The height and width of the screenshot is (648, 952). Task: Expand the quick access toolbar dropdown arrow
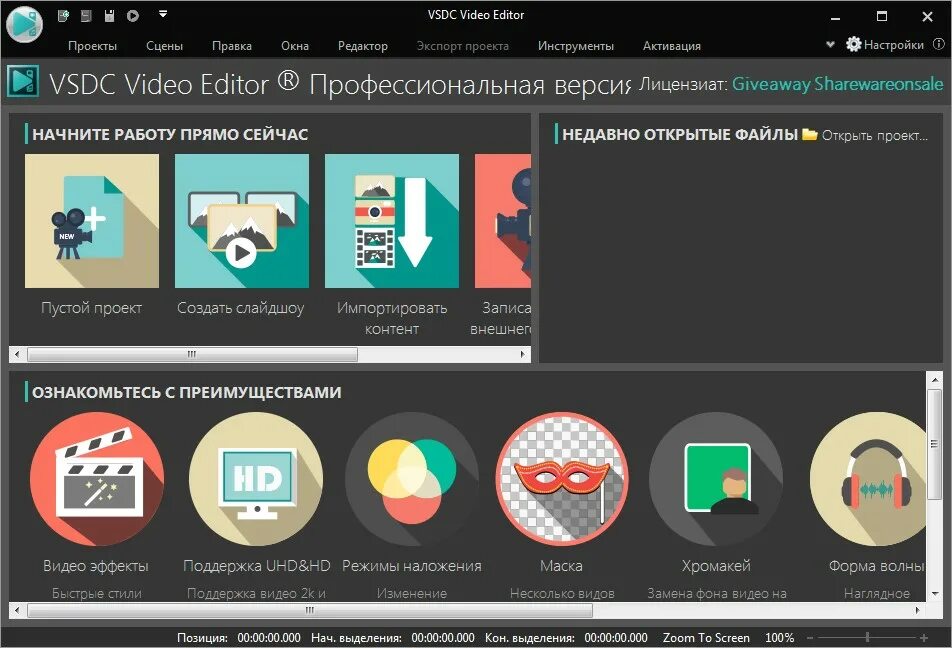[163, 13]
